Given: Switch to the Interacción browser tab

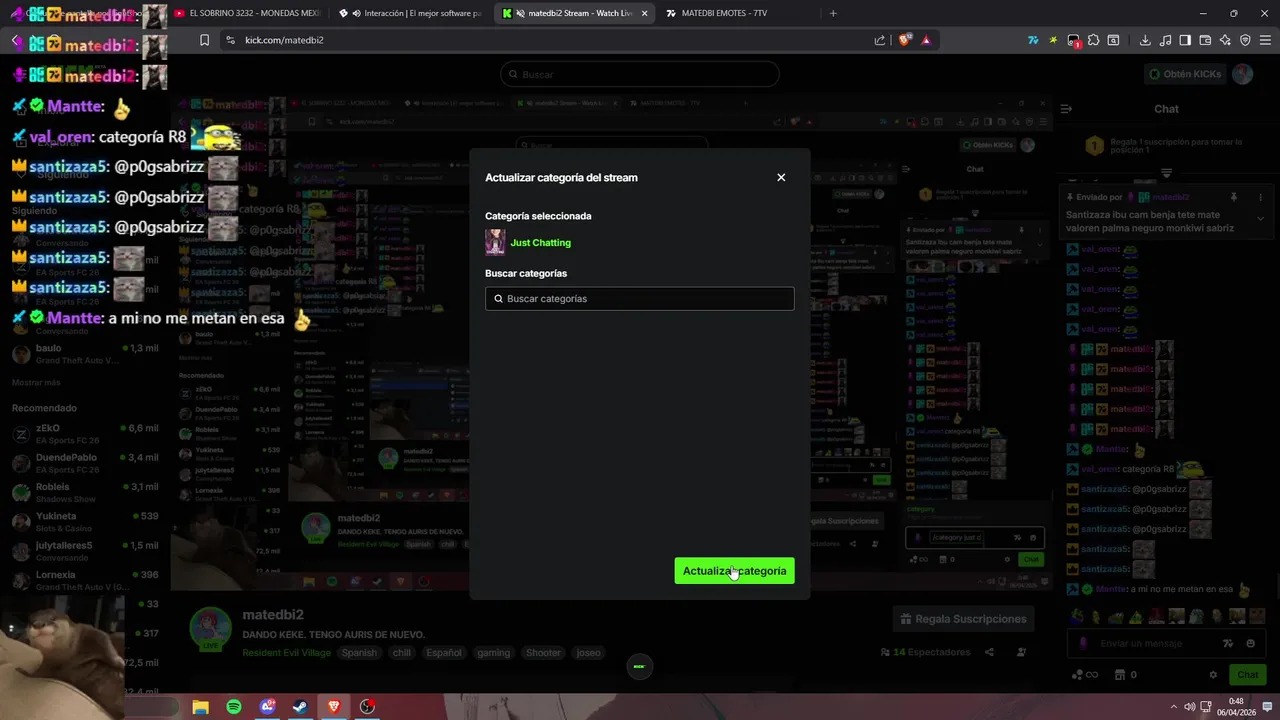Looking at the screenshot, I should [411, 13].
